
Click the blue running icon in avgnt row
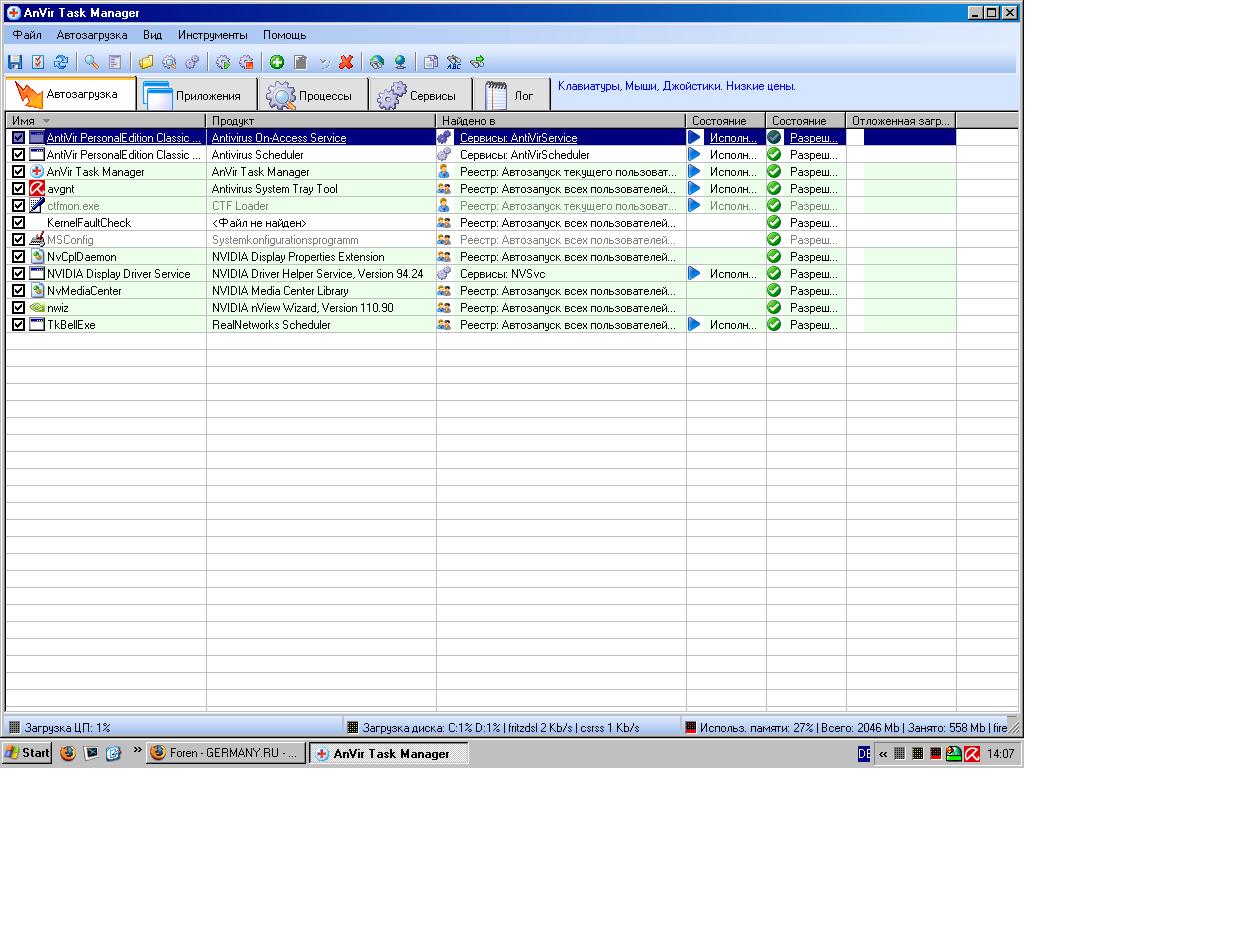695,189
